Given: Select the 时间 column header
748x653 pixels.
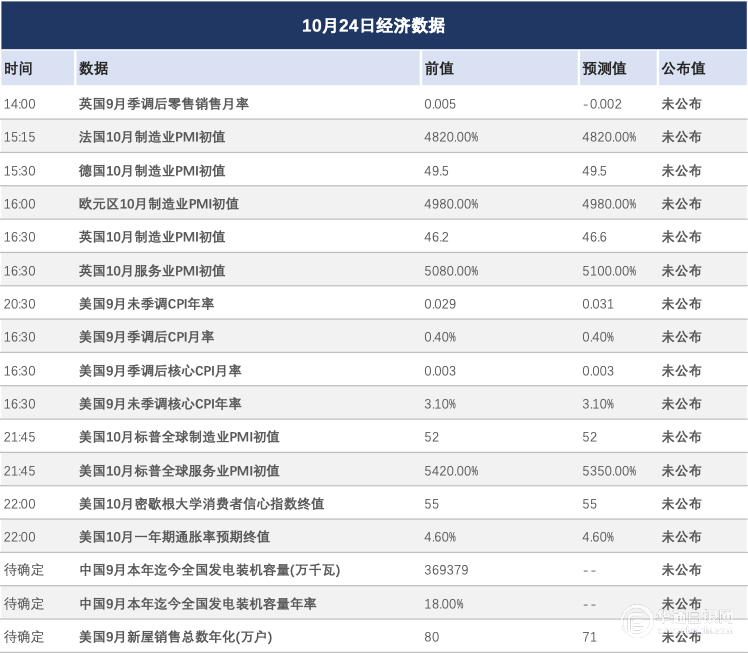Looking at the screenshot, I should pos(18,69).
